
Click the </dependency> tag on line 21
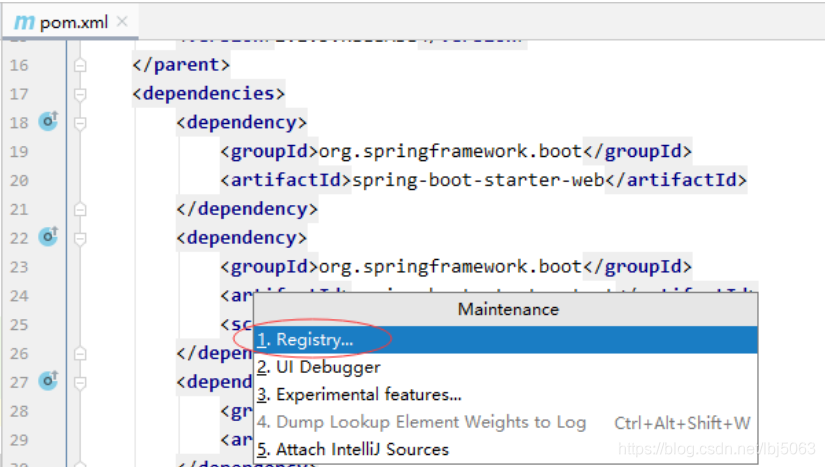(x=247, y=209)
